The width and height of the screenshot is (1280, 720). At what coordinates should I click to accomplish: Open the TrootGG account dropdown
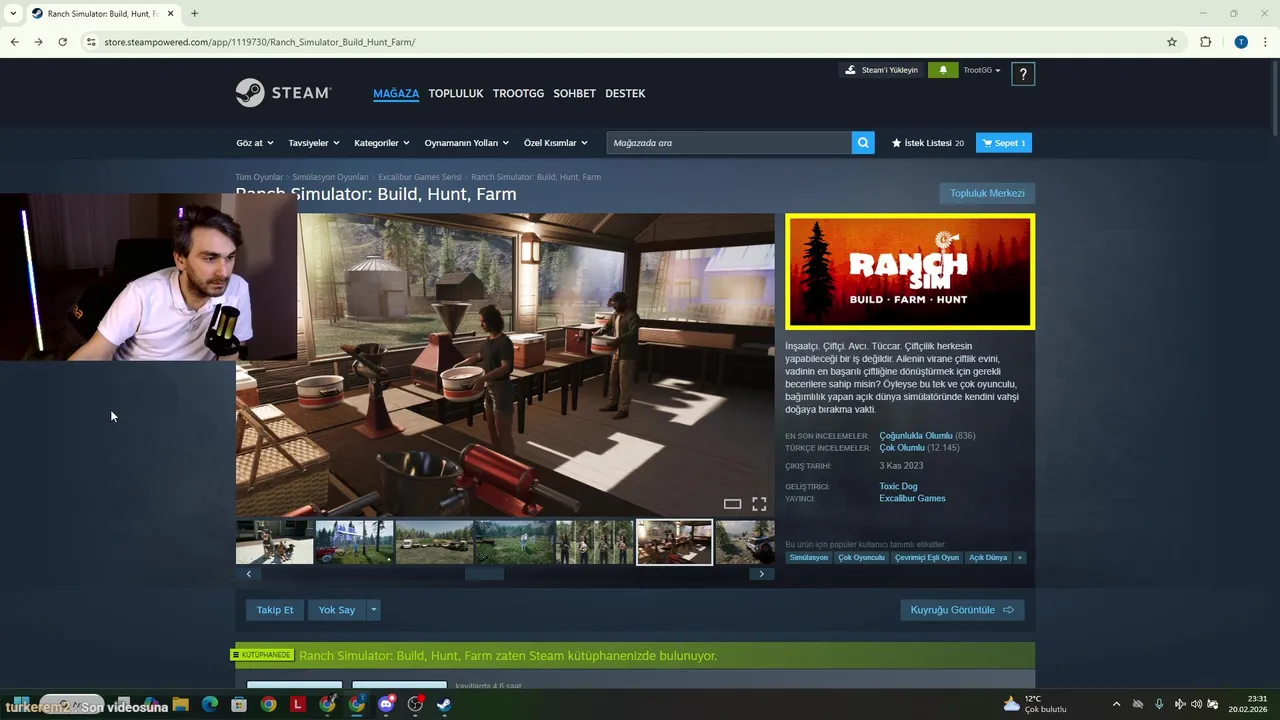click(982, 70)
